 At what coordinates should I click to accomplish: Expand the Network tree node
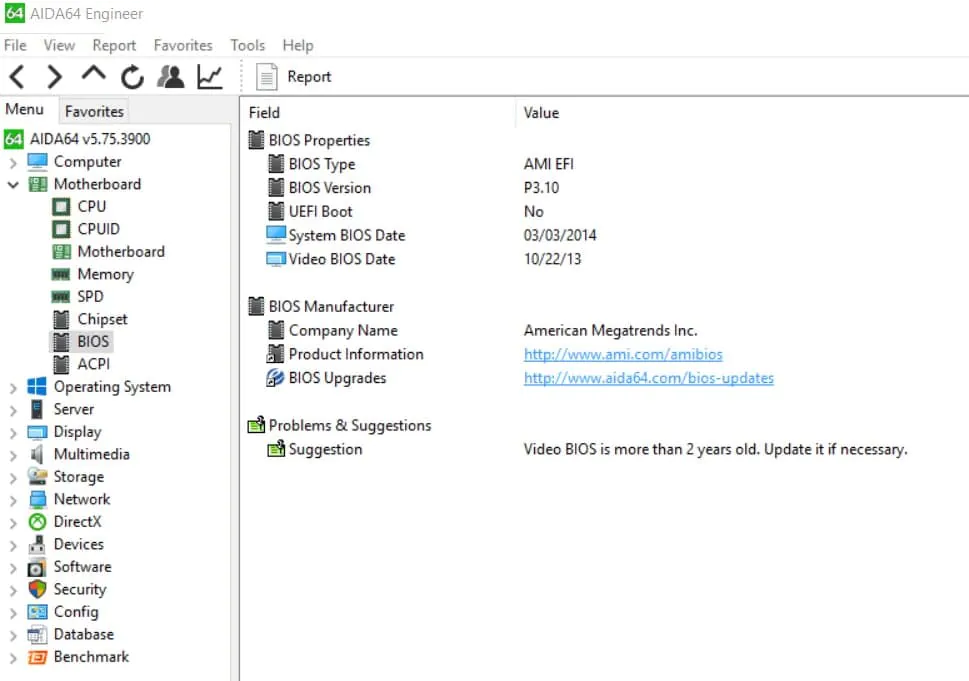coord(13,501)
